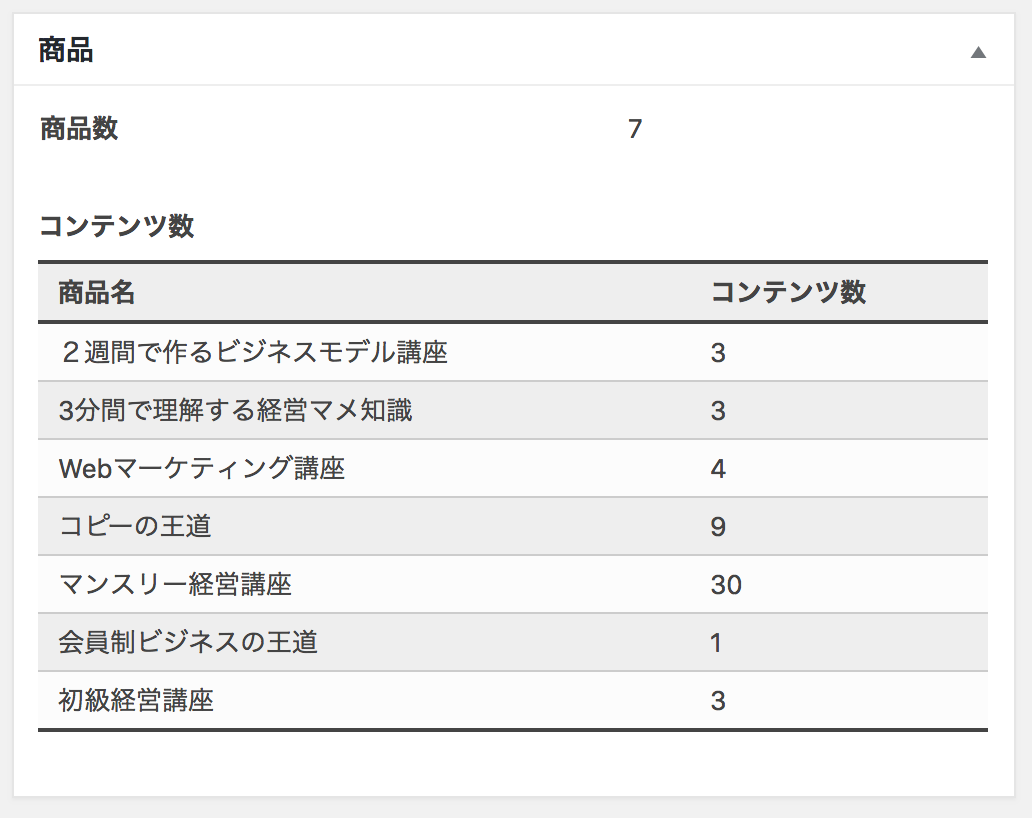Click content count 3 for ２週間で作るビジネスモデル講座
Screen dimensions: 1032x818
point(718,352)
